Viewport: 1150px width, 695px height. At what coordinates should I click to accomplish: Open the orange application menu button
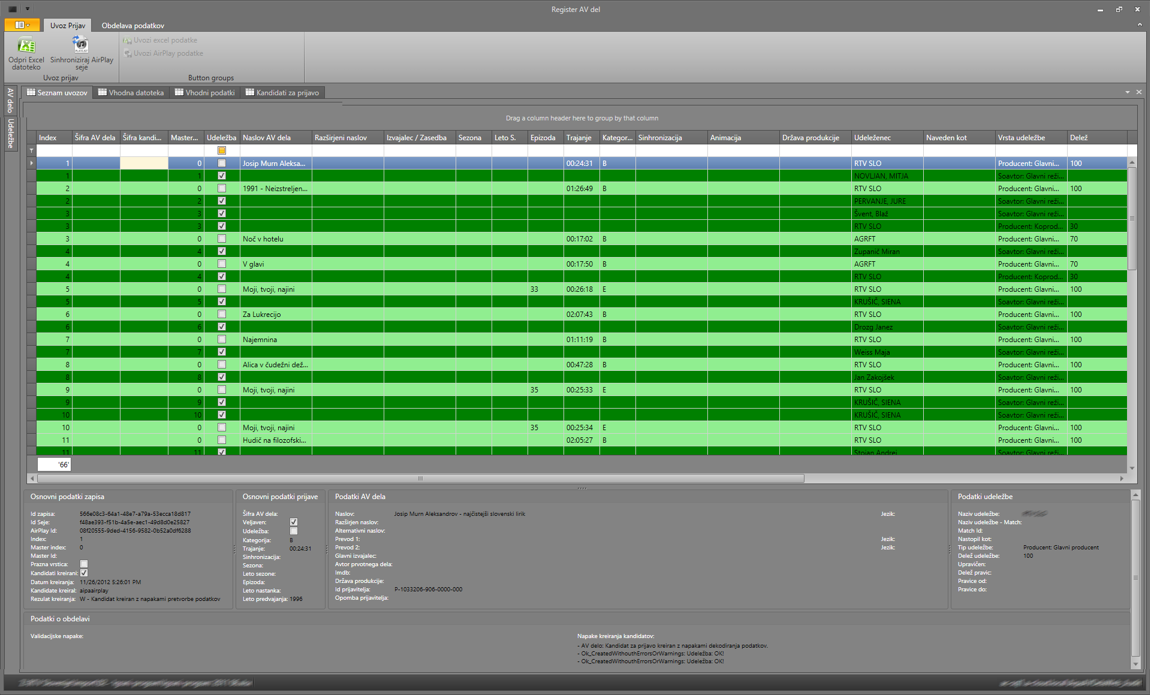click(22, 25)
